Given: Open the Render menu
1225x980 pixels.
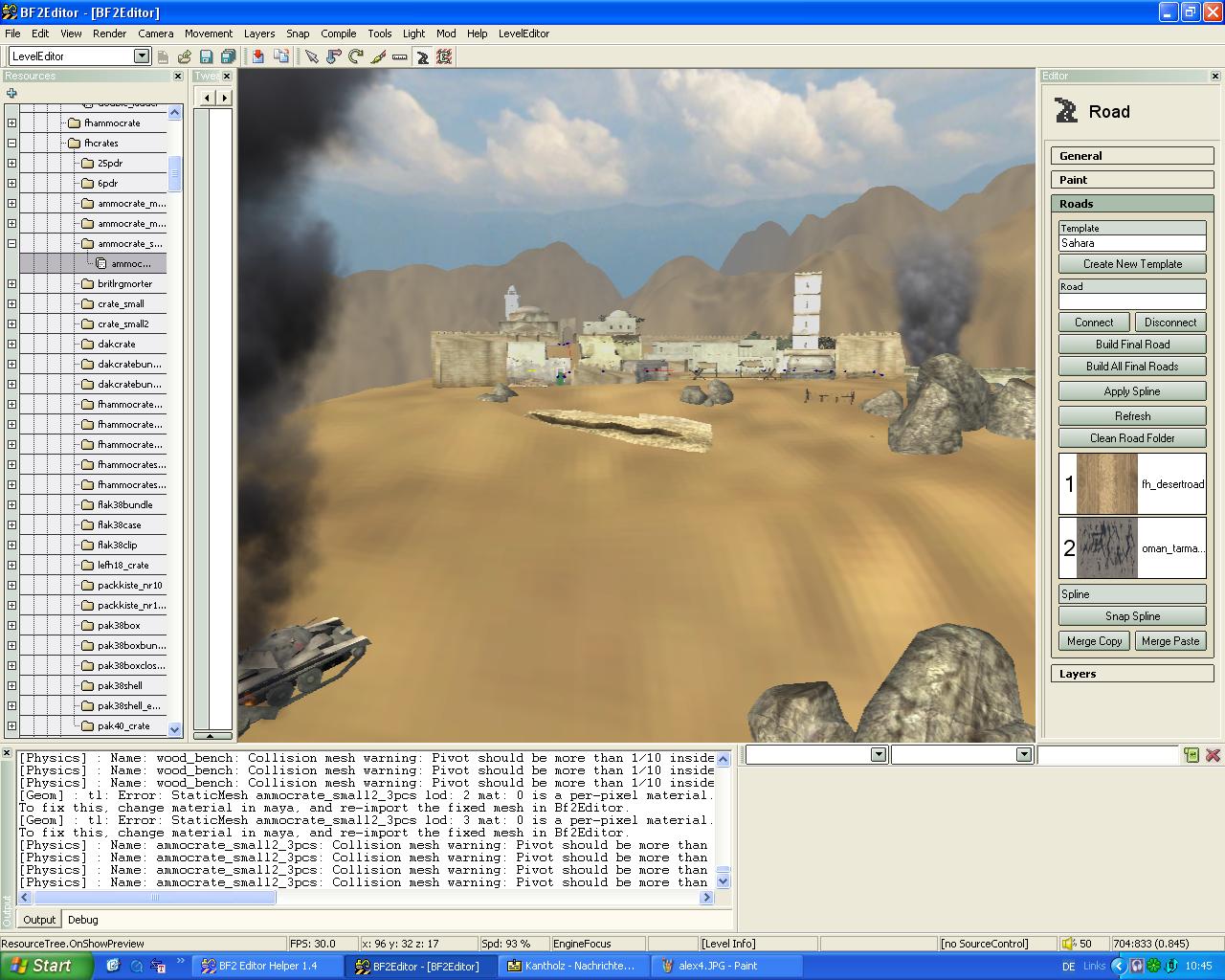Looking at the screenshot, I should 110,33.
